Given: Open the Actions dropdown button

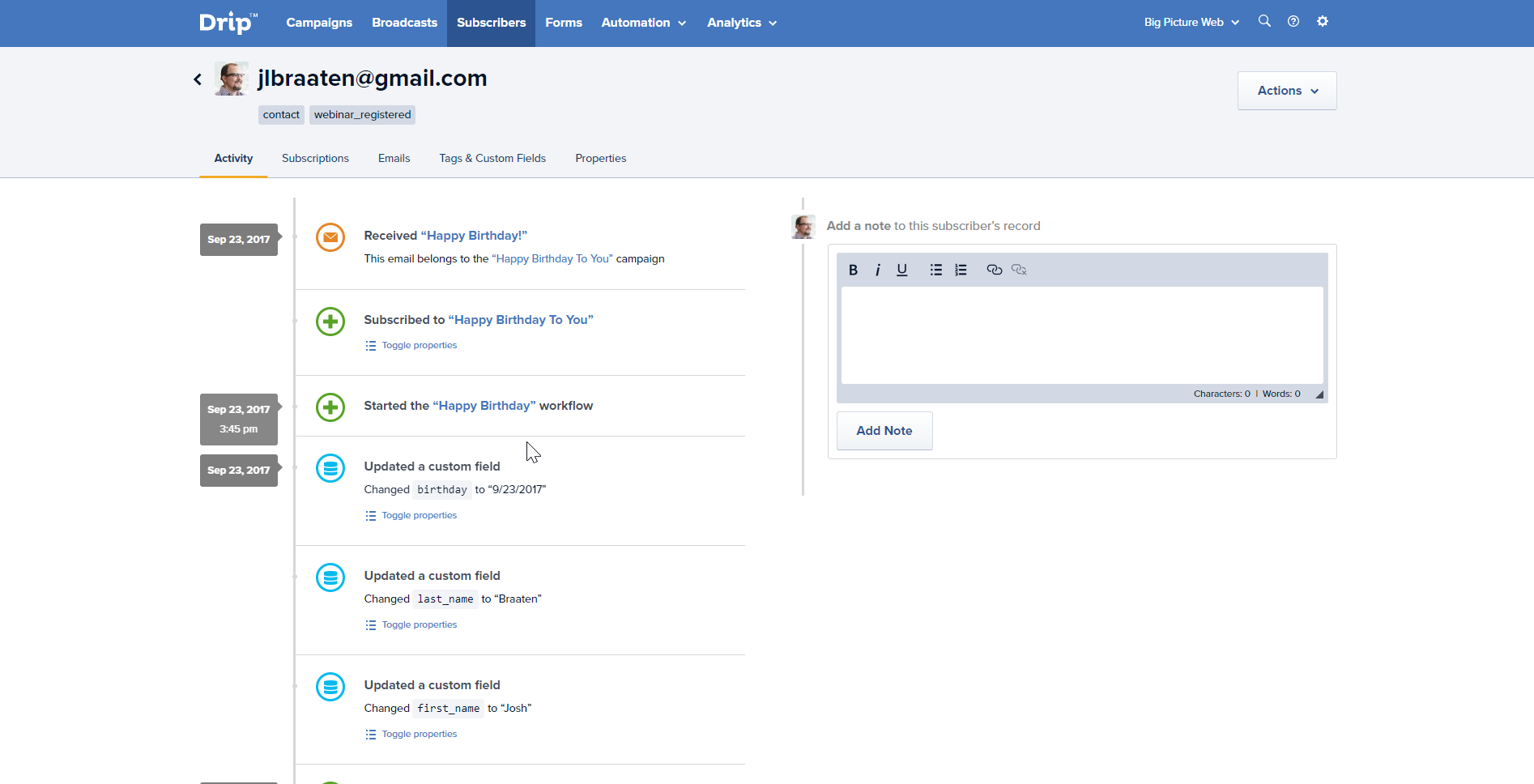Looking at the screenshot, I should [x=1287, y=91].
